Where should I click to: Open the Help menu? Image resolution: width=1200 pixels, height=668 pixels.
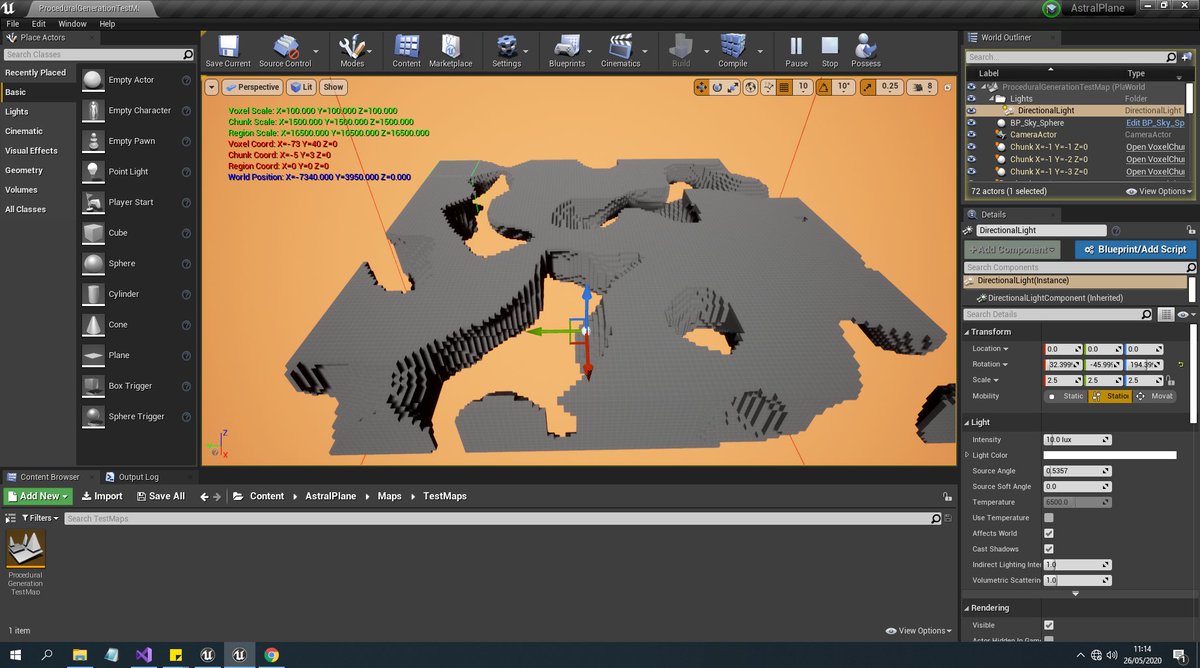tap(107, 23)
